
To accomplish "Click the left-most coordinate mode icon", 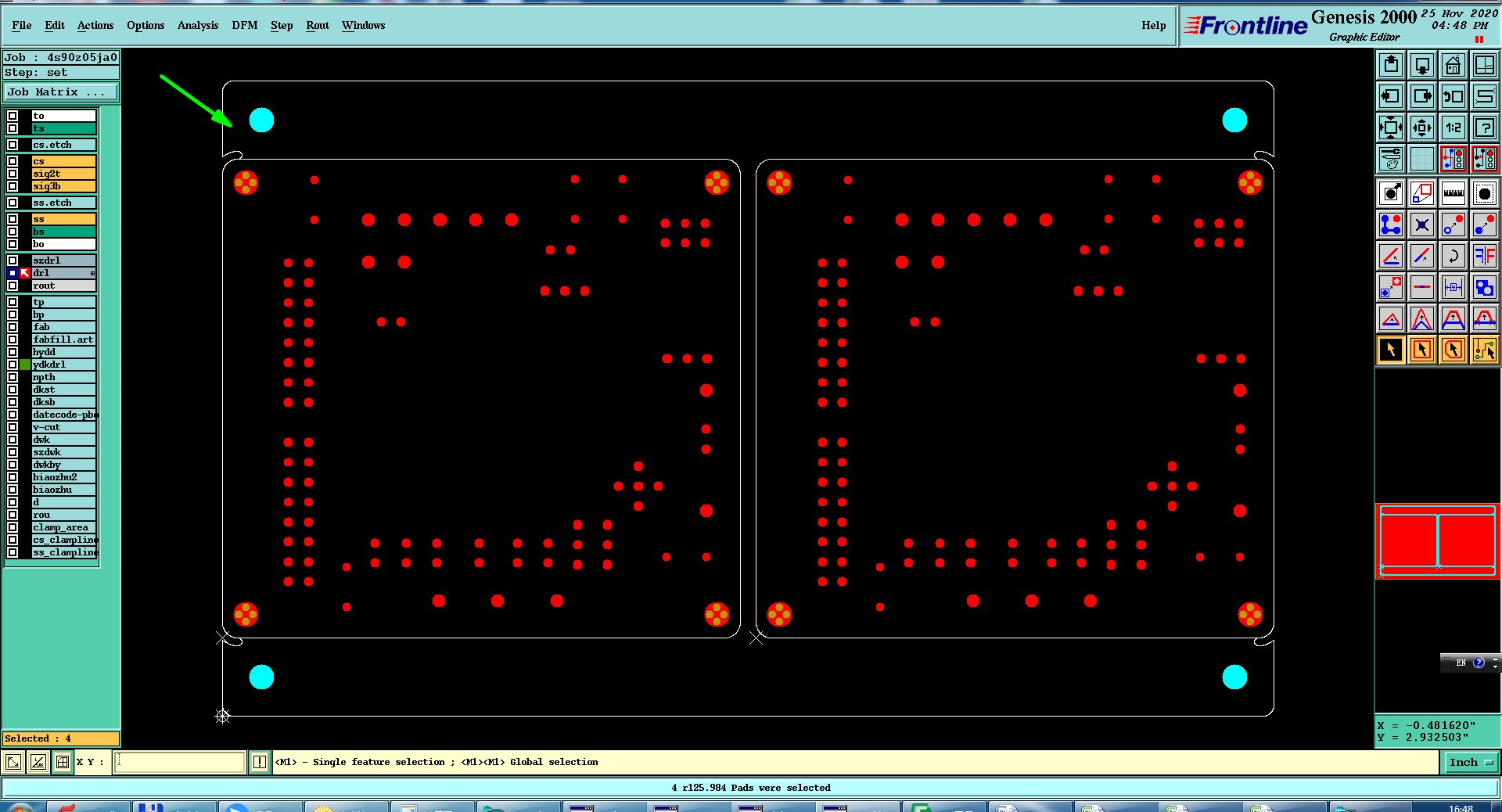I will click(x=13, y=762).
